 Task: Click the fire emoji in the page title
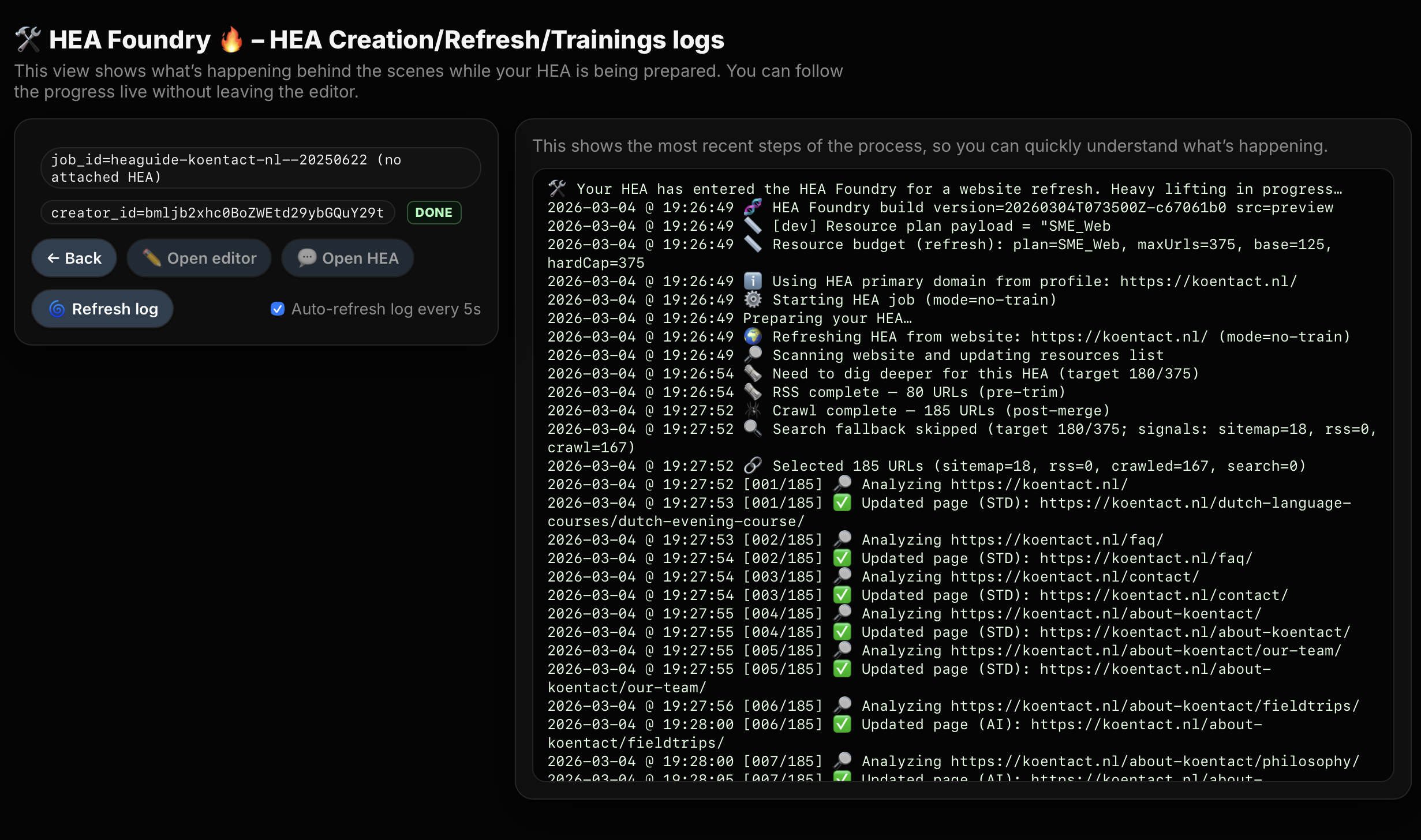click(231, 39)
